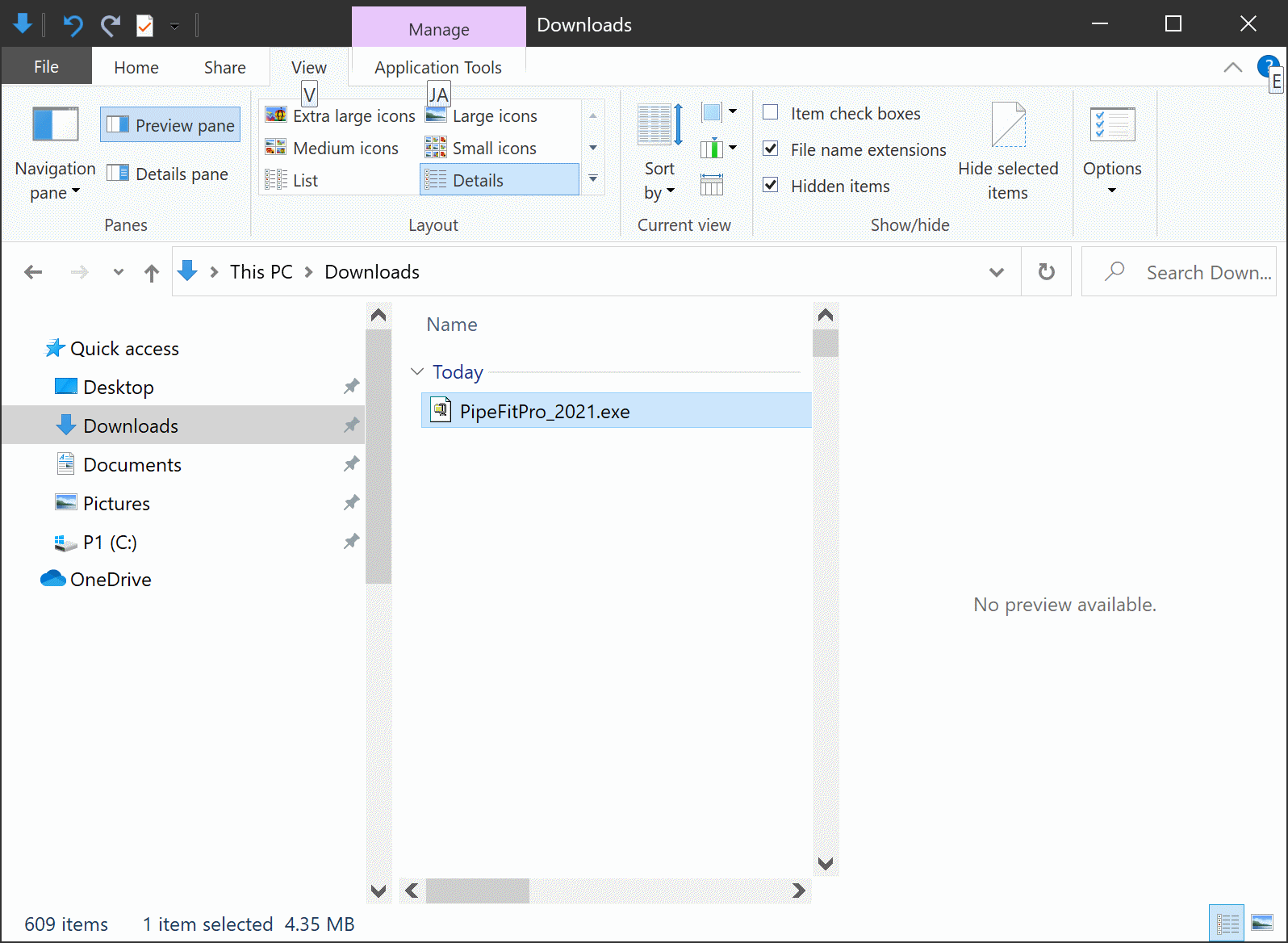Collapse the Today group

click(417, 371)
